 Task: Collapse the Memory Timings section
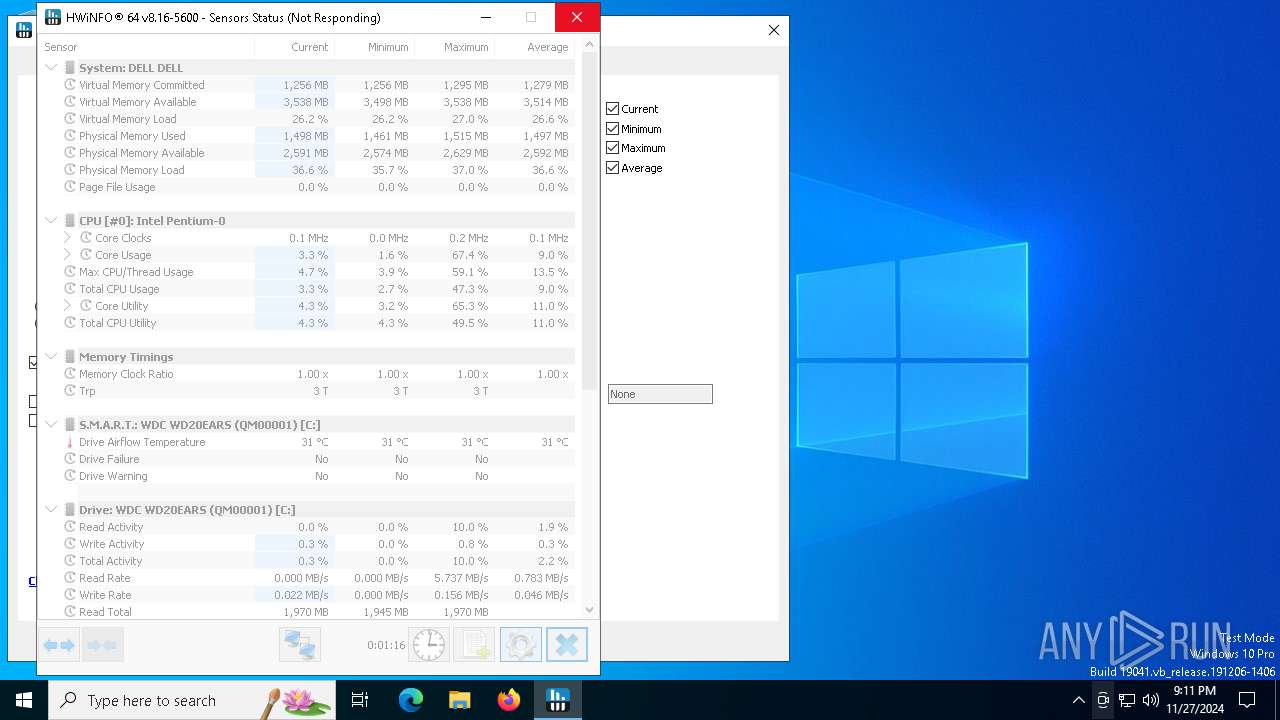click(51, 357)
